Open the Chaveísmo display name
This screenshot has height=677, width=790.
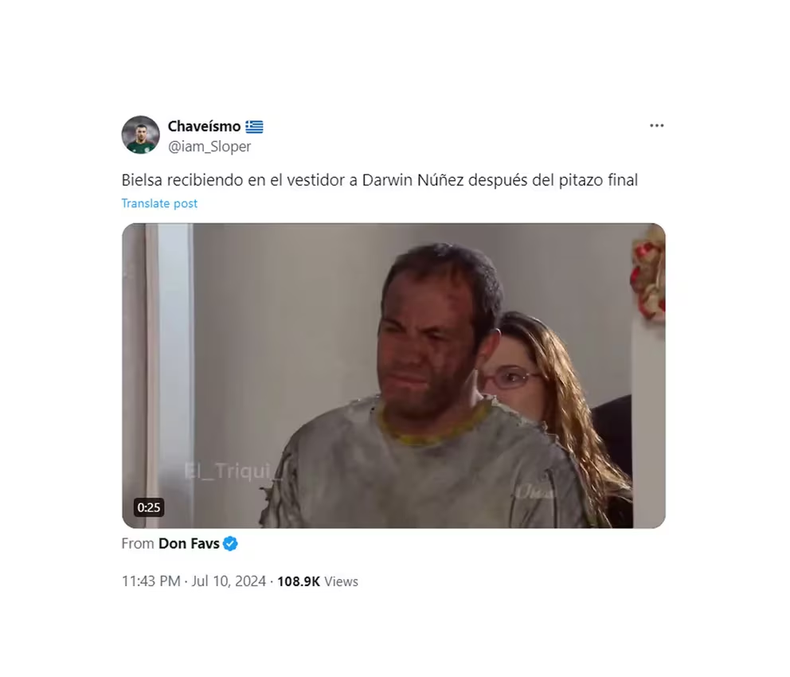point(204,126)
